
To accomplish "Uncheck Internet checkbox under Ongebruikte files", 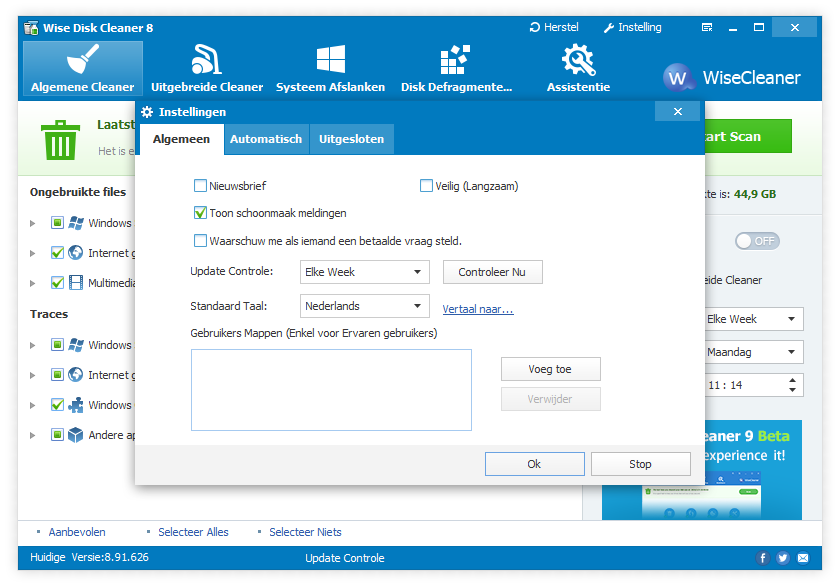I will tap(57, 252).
